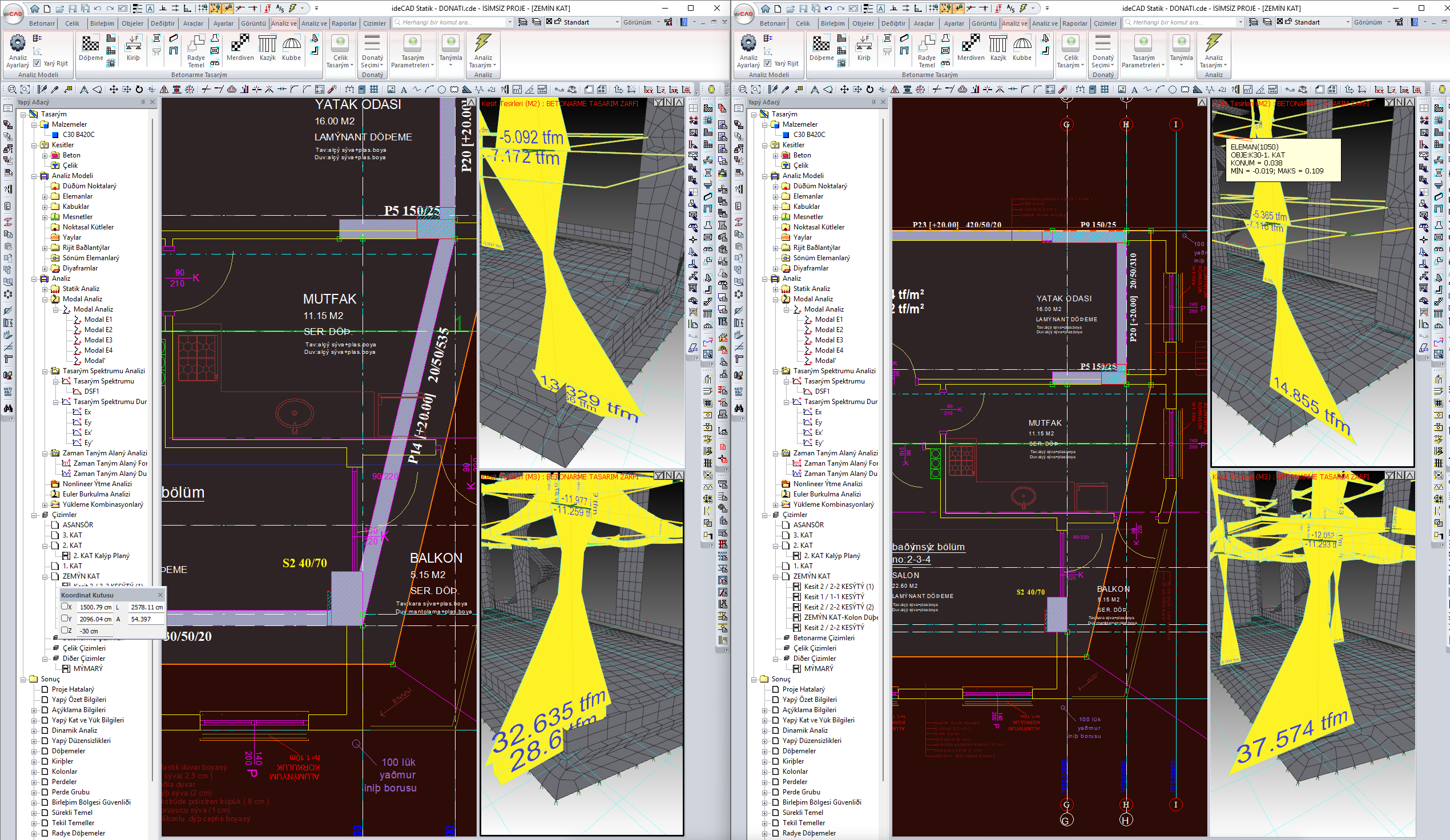Open the Ayarlar tab in right window
The height and width of the screenshot is (840, 1450).
(954, 23)
